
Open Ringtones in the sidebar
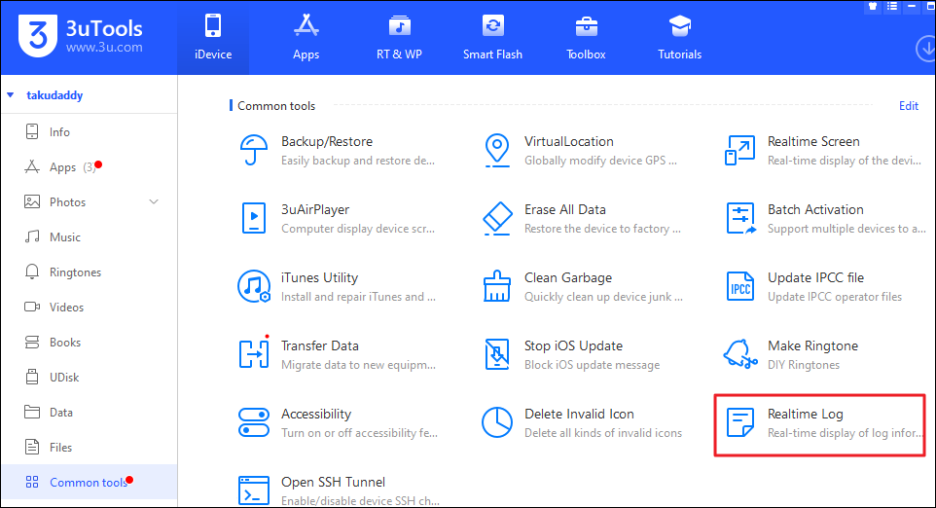(89, 272)
